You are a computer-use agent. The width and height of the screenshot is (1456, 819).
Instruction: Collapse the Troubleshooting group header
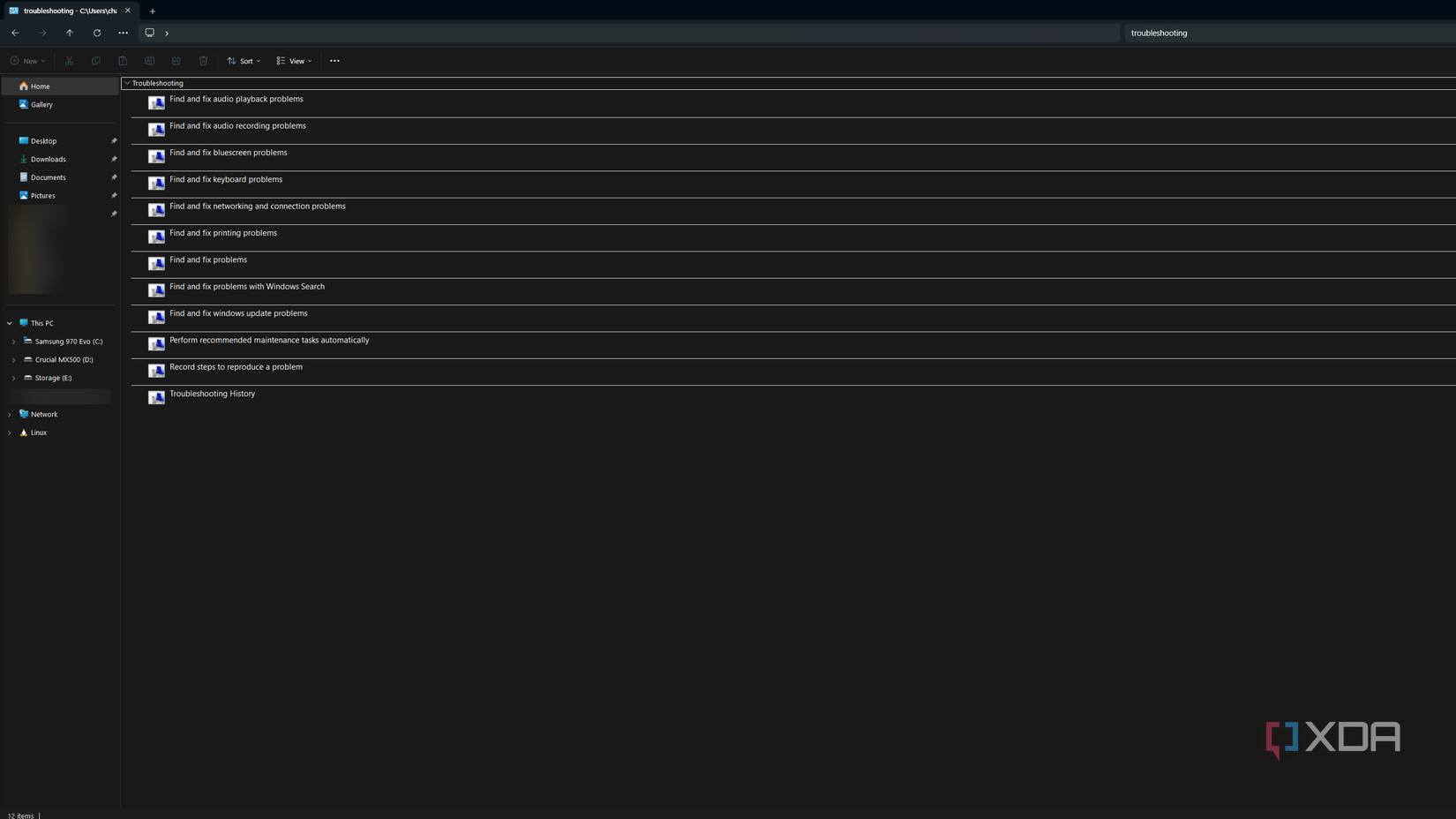pyautogui.click(x=127, y=83)
